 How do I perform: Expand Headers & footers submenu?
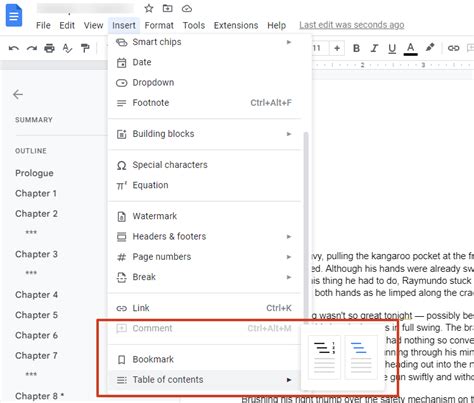(x=204, y=236)
